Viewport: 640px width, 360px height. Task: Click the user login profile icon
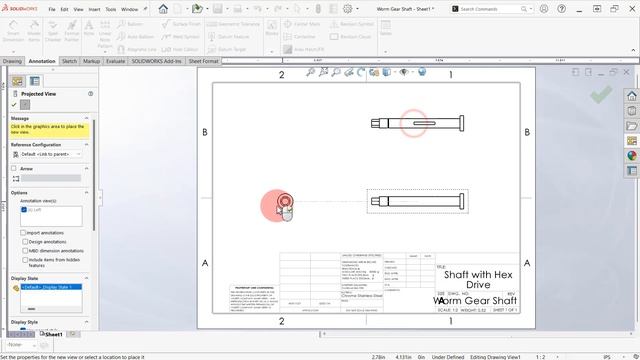[x=544, y=9]
